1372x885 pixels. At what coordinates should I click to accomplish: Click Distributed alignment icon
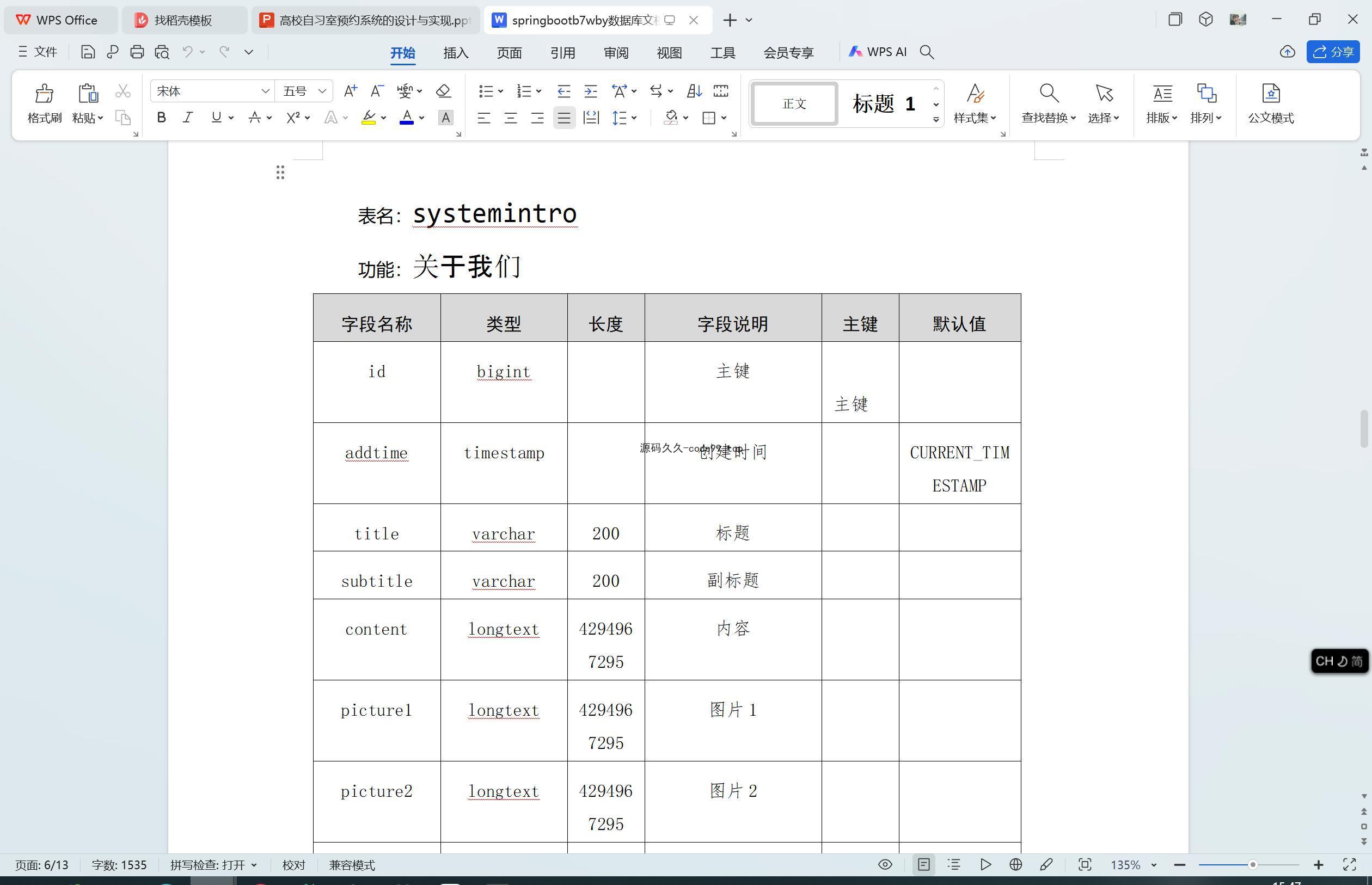[x=591, y=118]
